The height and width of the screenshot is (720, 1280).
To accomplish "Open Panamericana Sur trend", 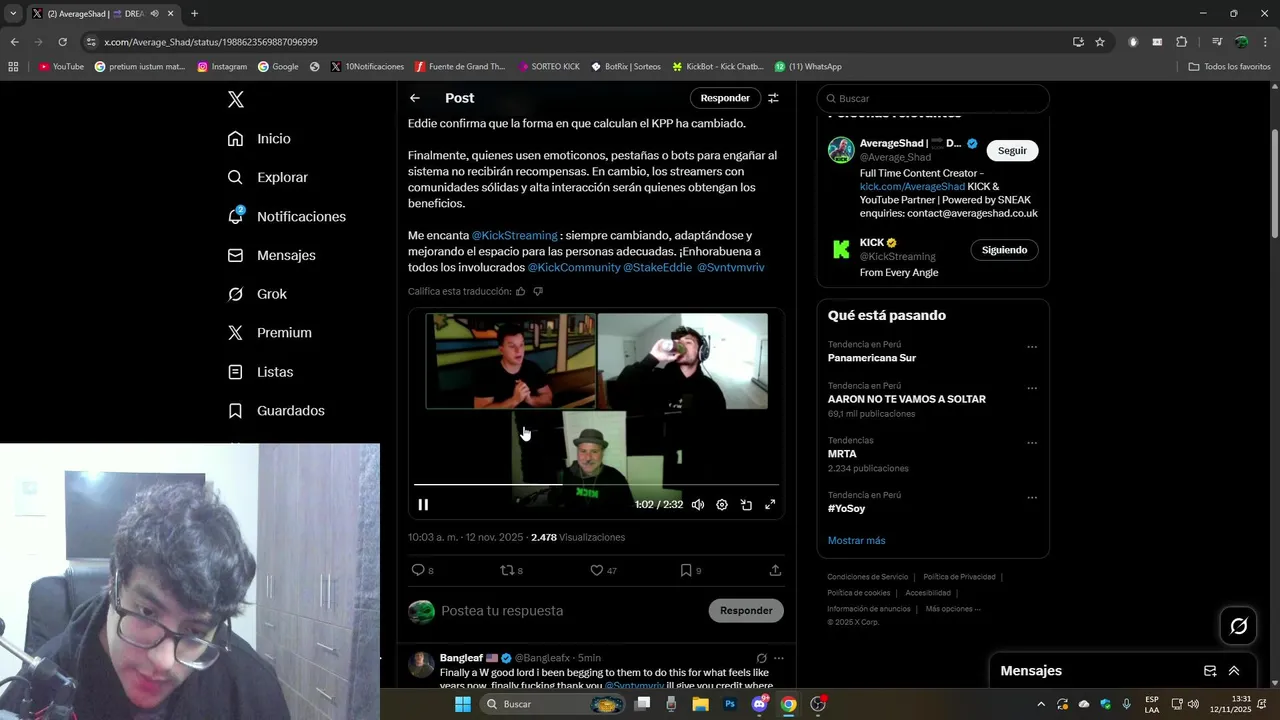I will point(872,358).
